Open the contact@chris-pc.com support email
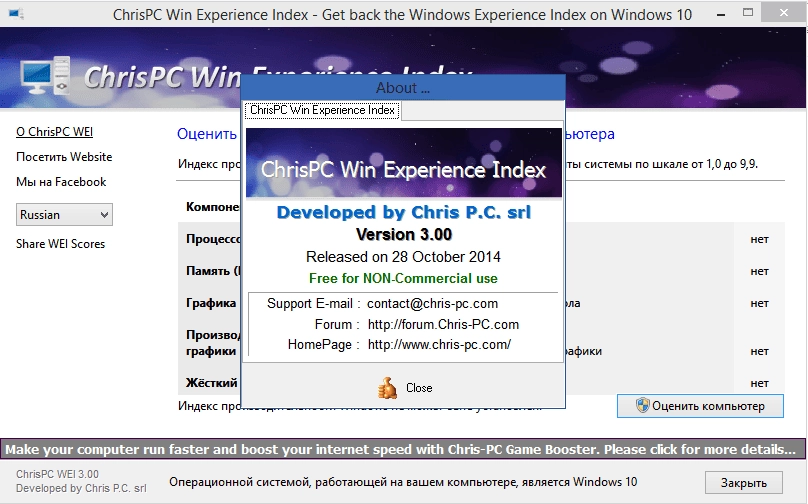Viewport: 808px width, 504px height. (x=432, y=304)
